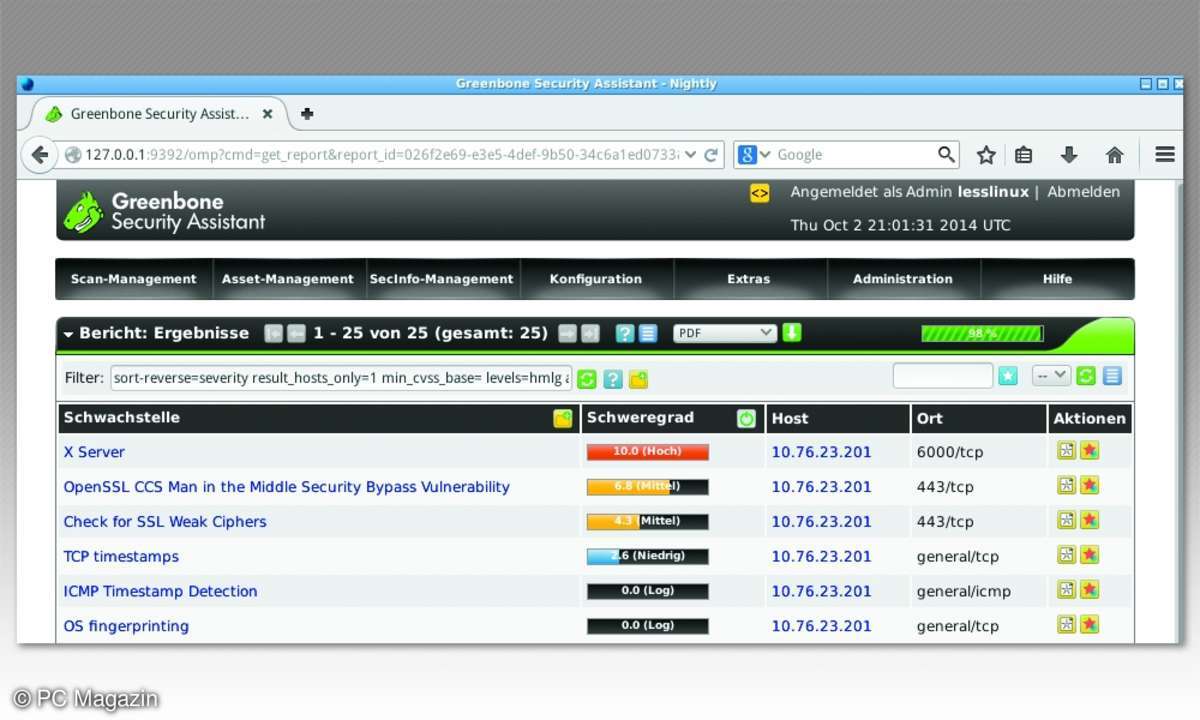Open the Asset-Management menu
The height and width of the screenshot is (720, 1200).
coord(288,279)
